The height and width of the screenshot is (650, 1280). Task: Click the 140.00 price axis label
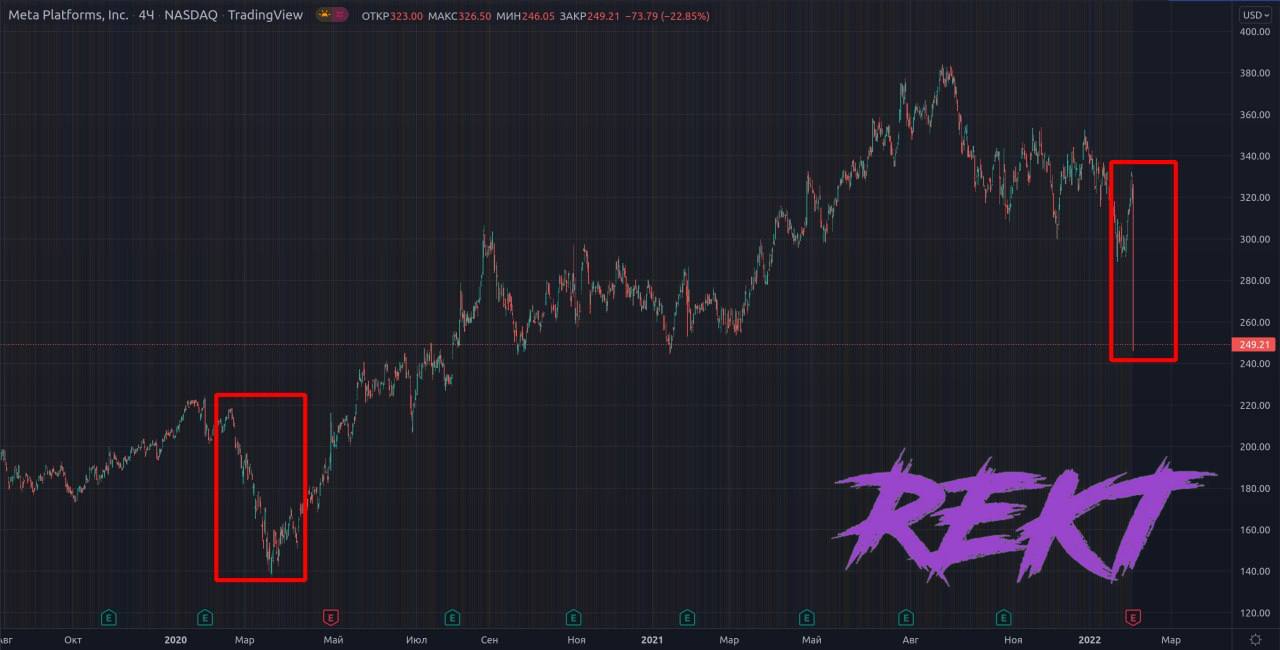pos(1255,571)
